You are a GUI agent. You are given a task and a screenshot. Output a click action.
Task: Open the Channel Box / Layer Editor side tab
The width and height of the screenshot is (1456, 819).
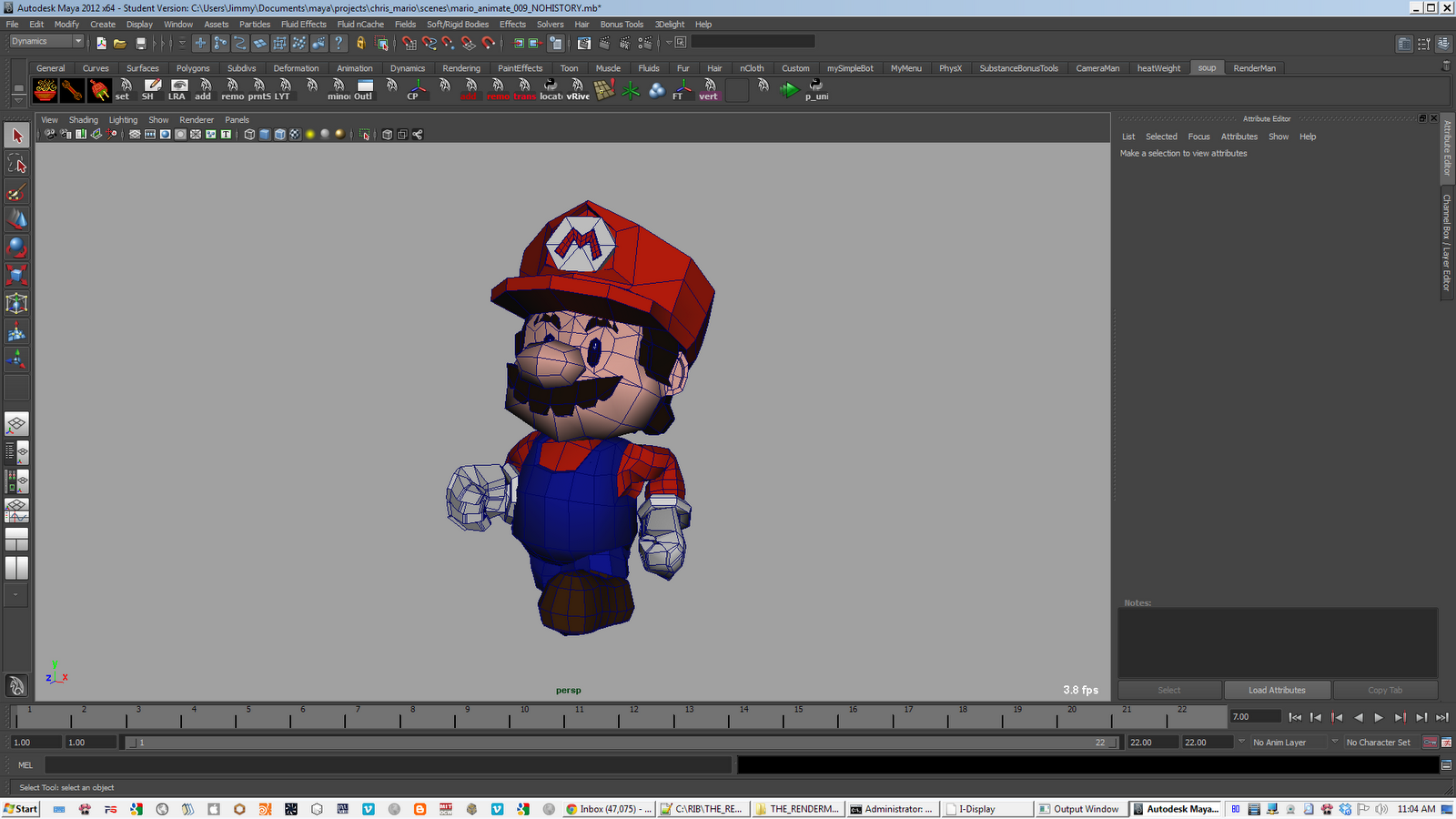1447,243
